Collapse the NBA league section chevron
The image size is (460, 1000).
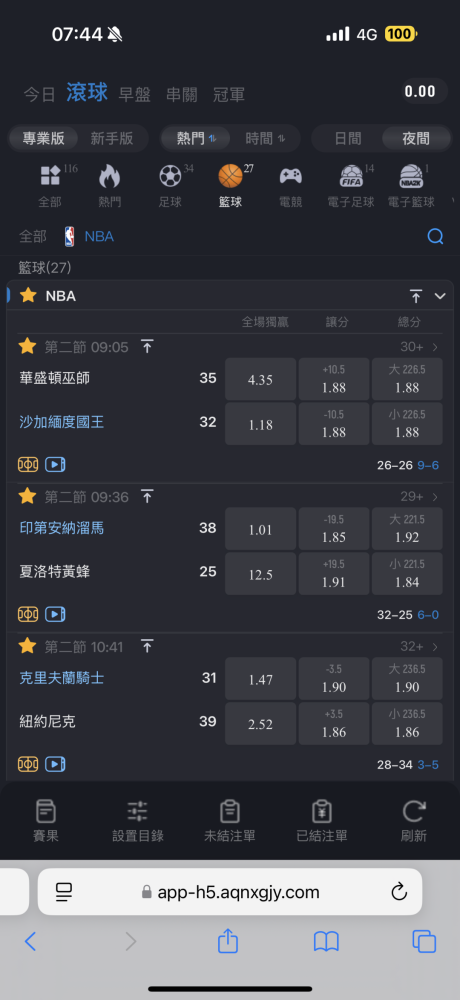(x=440, y=296)
